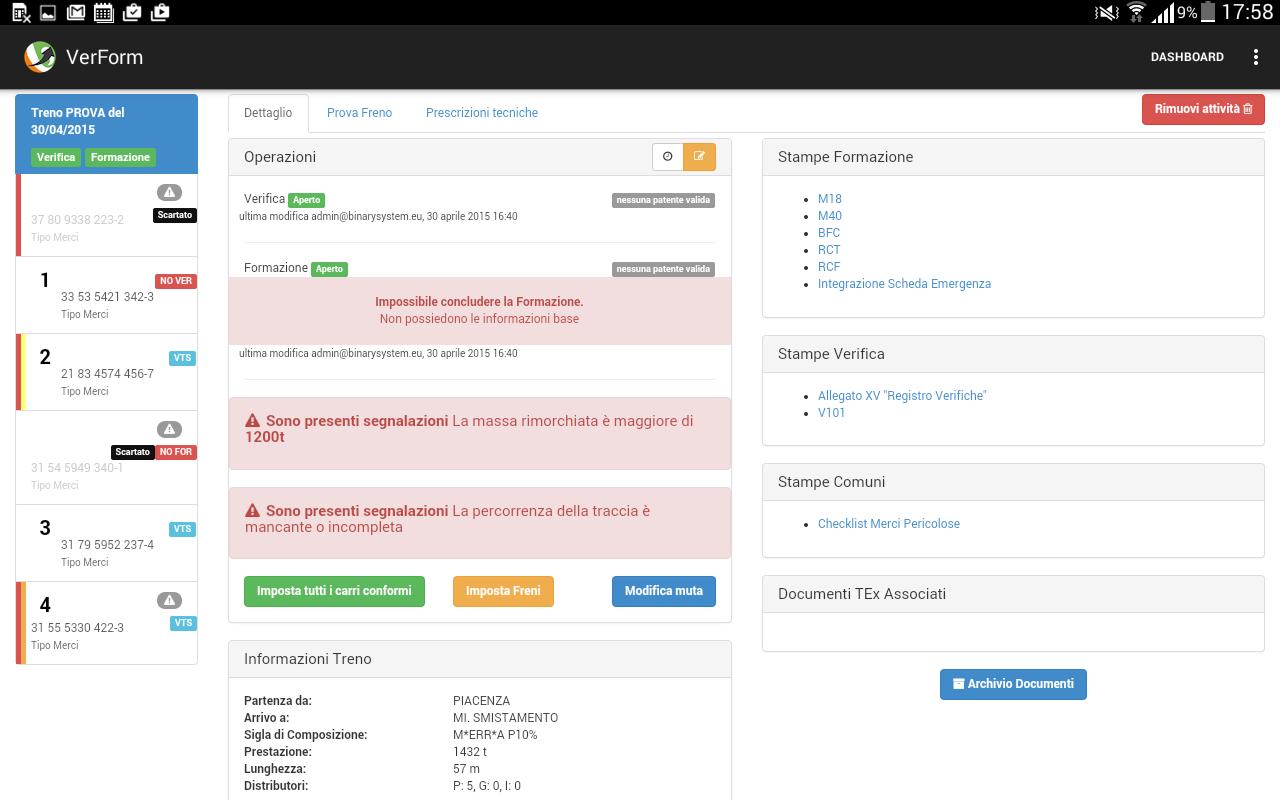
Task: Open Integrazione Scheda Emergenza link
Action: point(904,284)
